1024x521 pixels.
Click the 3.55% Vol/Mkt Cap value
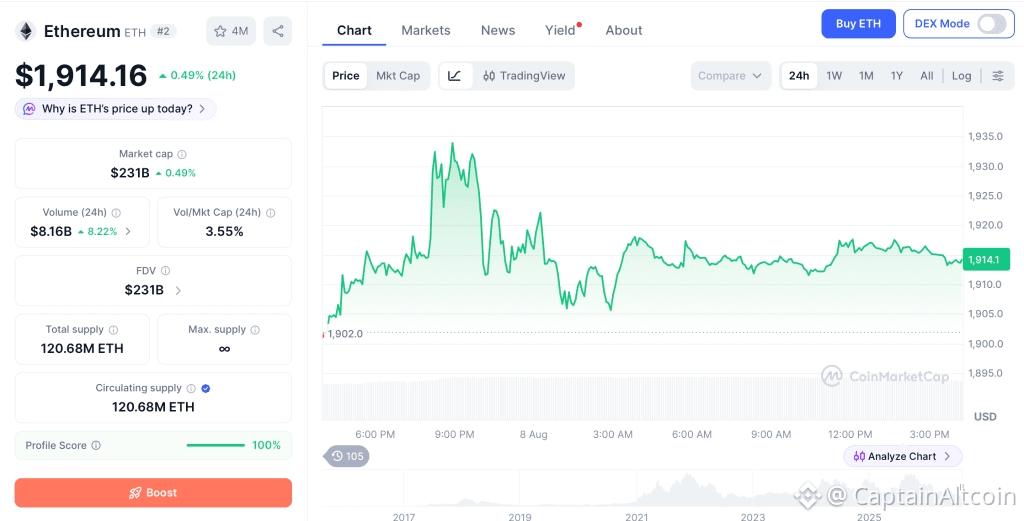click(224, 231)
